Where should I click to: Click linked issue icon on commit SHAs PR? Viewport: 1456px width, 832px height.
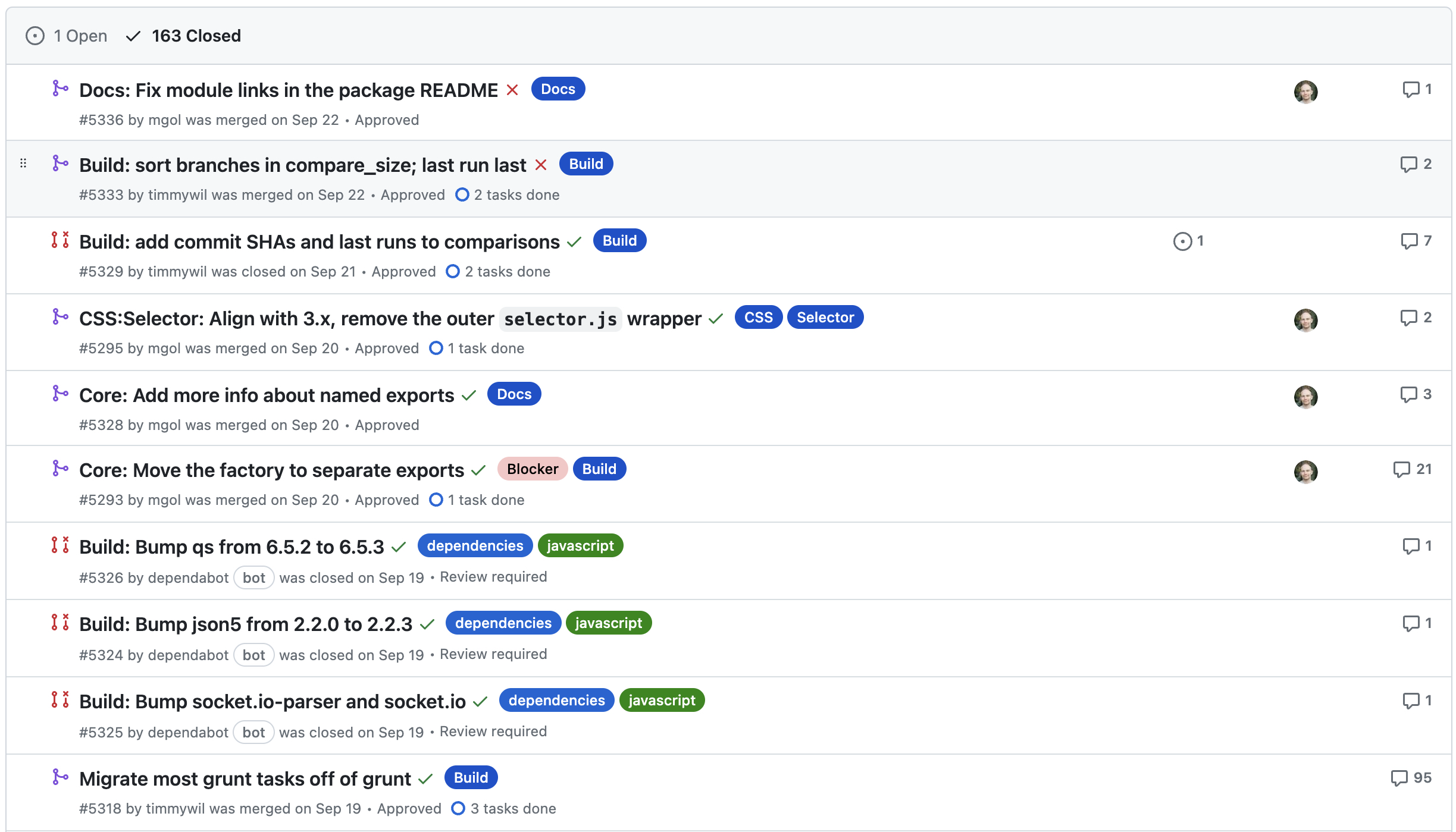pos(1182,241)
